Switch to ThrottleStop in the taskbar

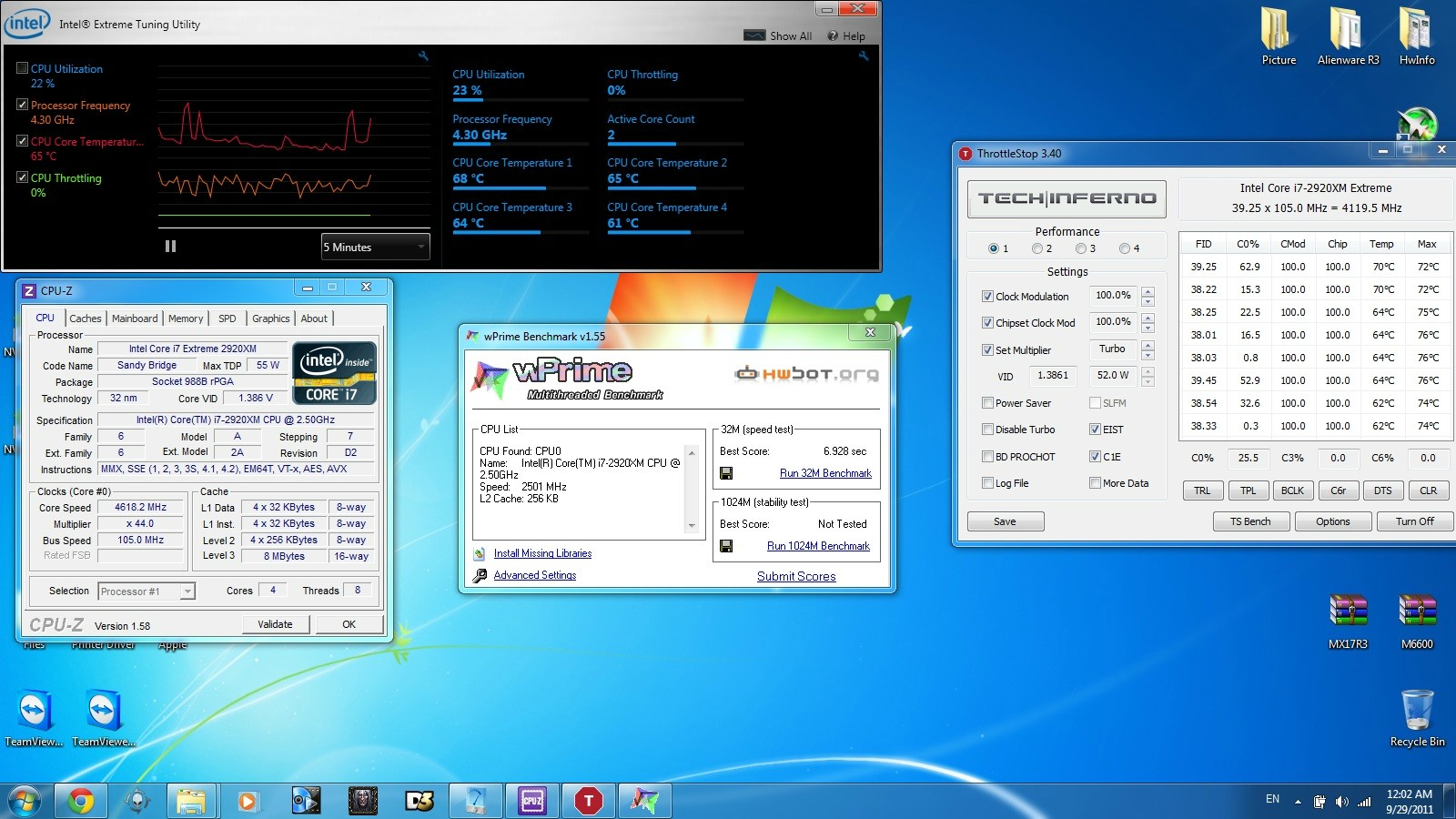589,801
